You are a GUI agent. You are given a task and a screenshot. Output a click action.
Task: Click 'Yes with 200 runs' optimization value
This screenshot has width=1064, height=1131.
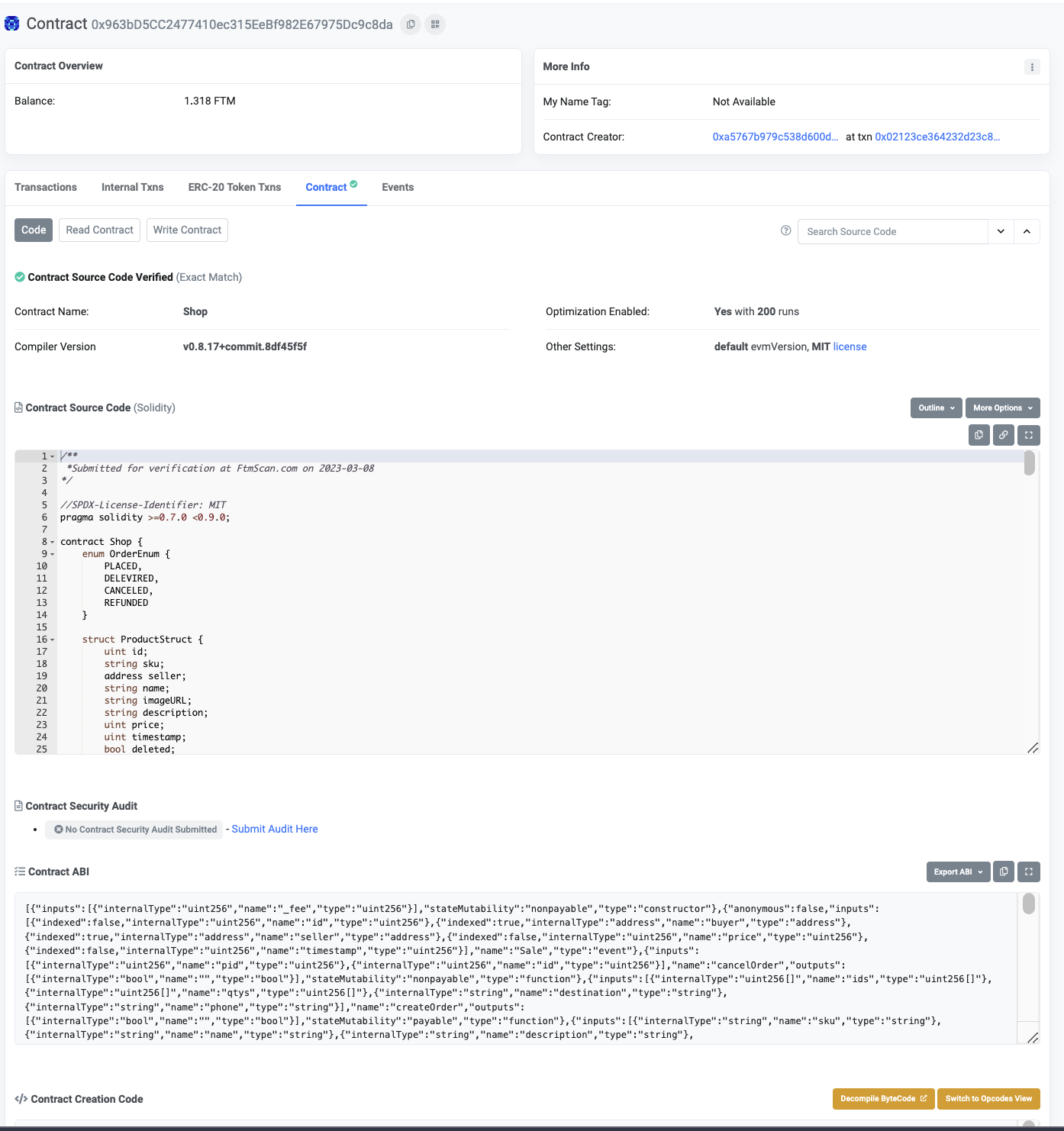point(756,311)
